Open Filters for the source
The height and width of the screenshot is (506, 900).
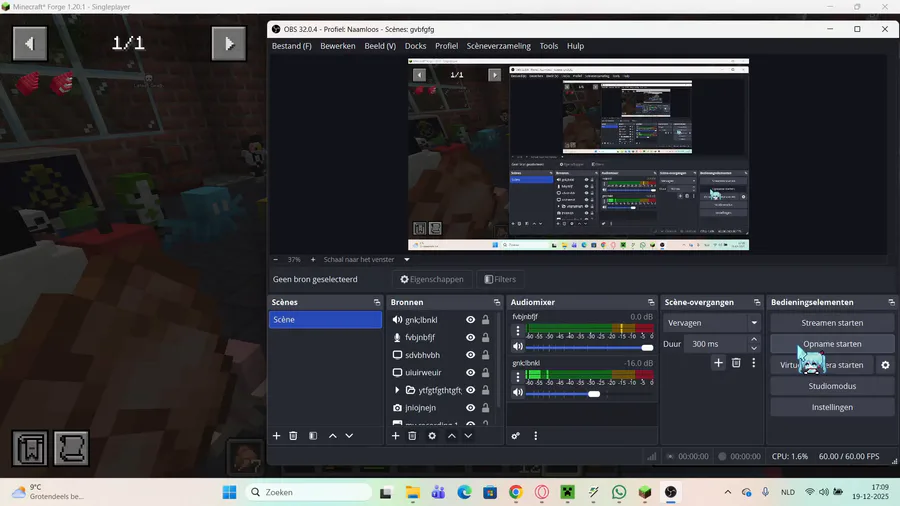[x=501, y=279]
